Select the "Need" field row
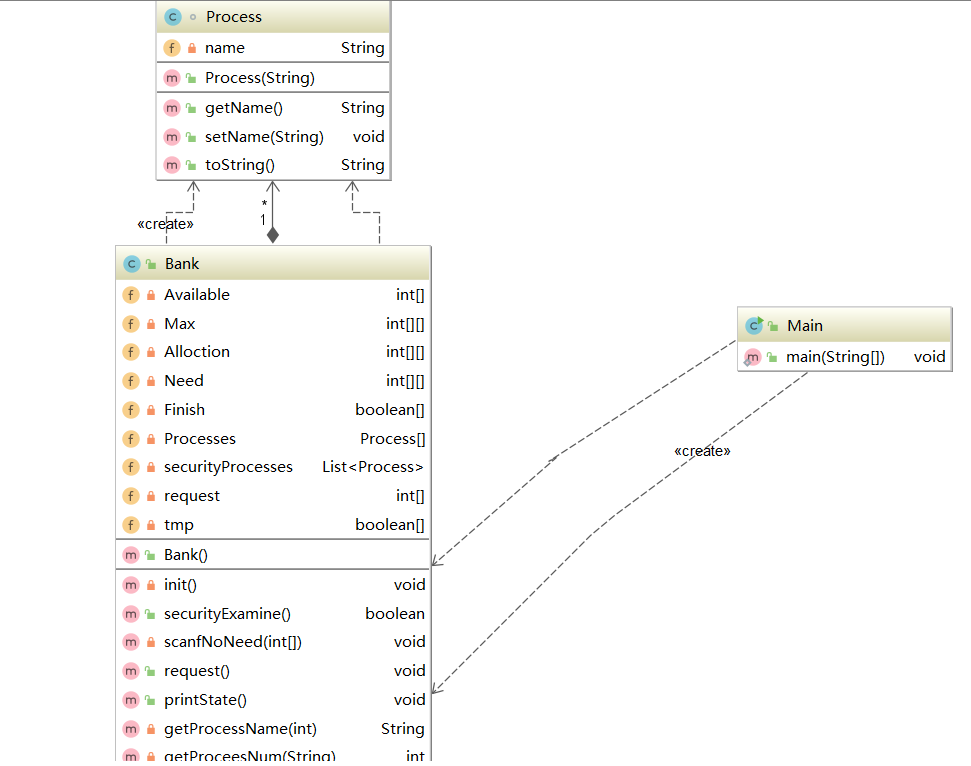 (x=184, y=381)
